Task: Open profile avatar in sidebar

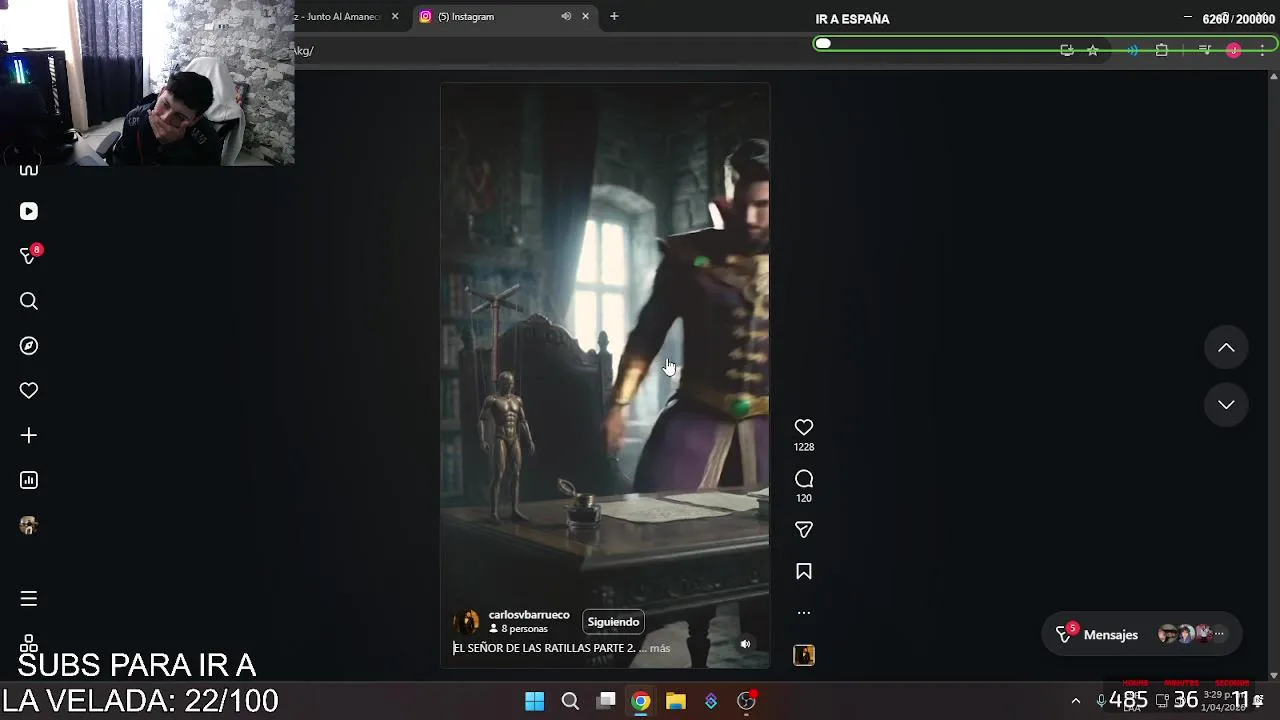Action: pyautogui.click(x=29, y=525)
